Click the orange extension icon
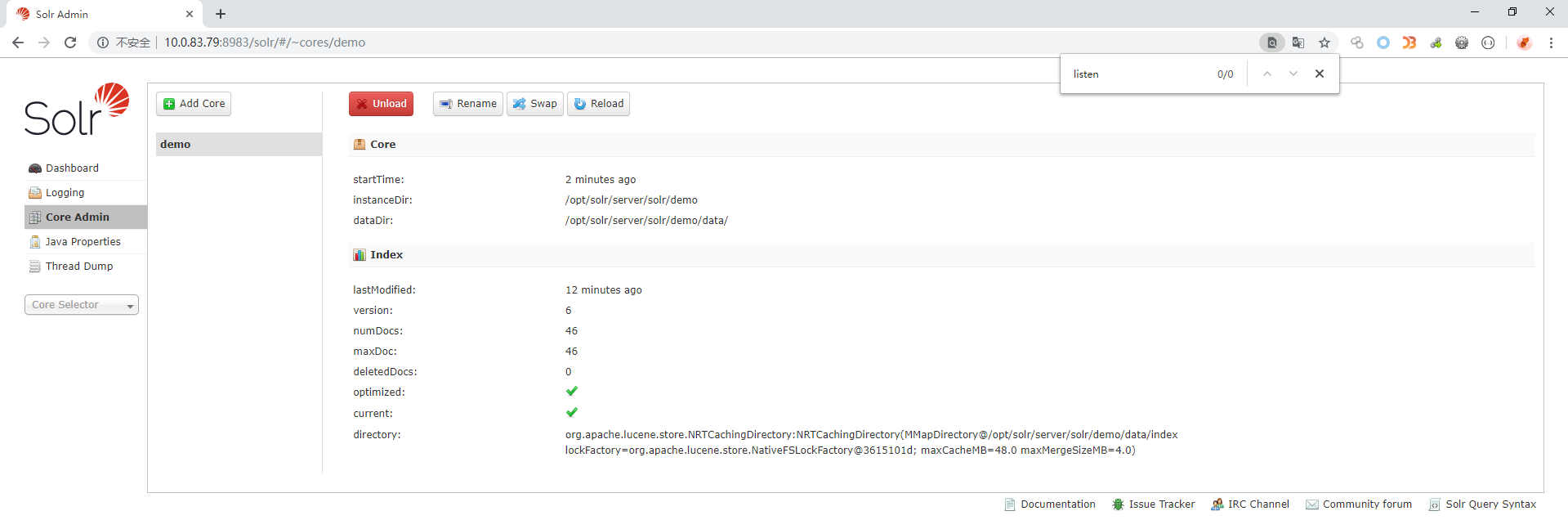Screen dimensions: 1568x529 1409,43
